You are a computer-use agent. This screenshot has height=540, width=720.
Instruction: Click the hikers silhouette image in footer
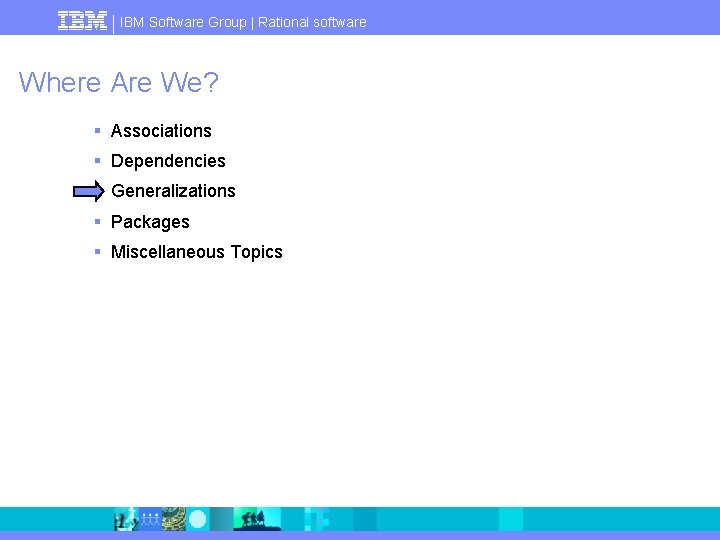[257, 519]
